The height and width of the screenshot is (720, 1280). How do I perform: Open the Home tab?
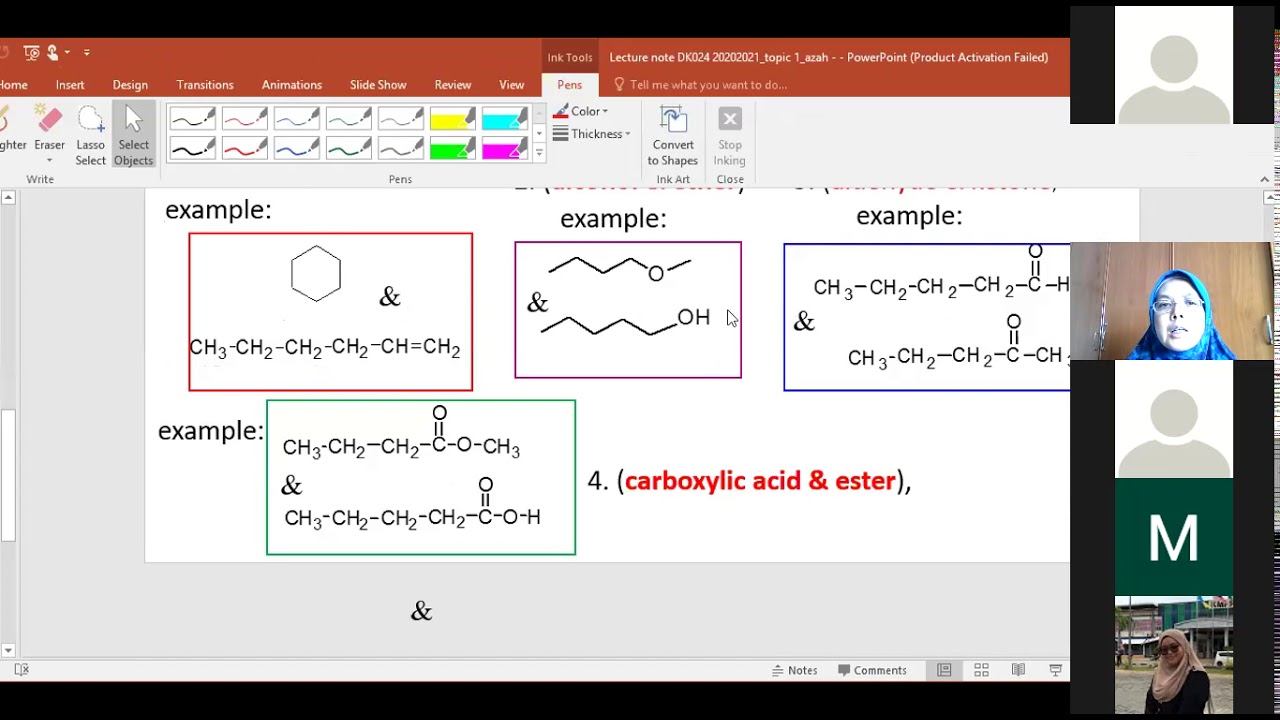point(13,85)
